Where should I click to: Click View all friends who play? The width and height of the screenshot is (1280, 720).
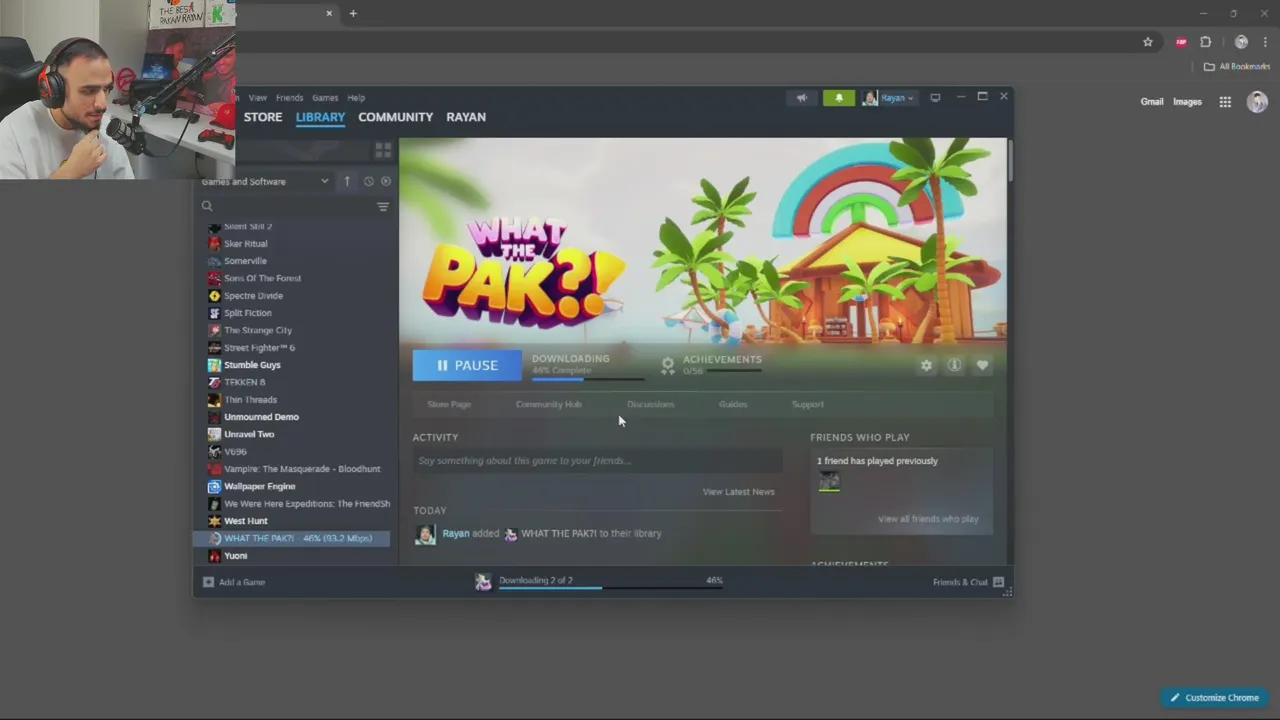coord(928,519)
